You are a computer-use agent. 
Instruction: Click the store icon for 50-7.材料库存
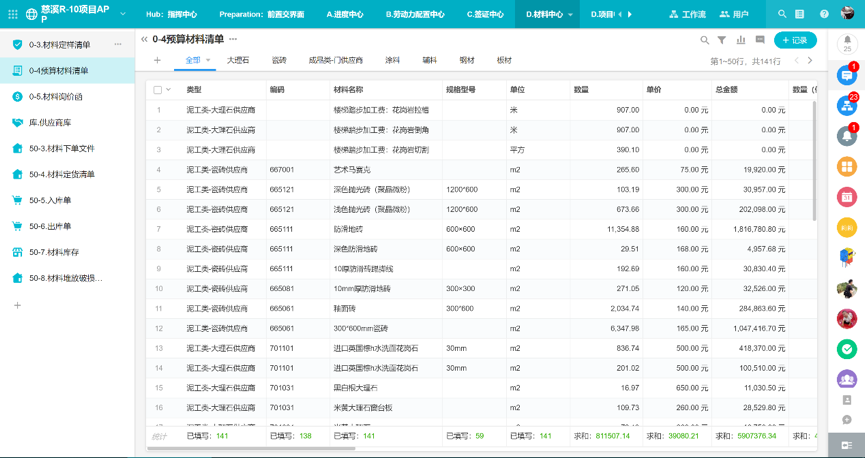point(18,252)
